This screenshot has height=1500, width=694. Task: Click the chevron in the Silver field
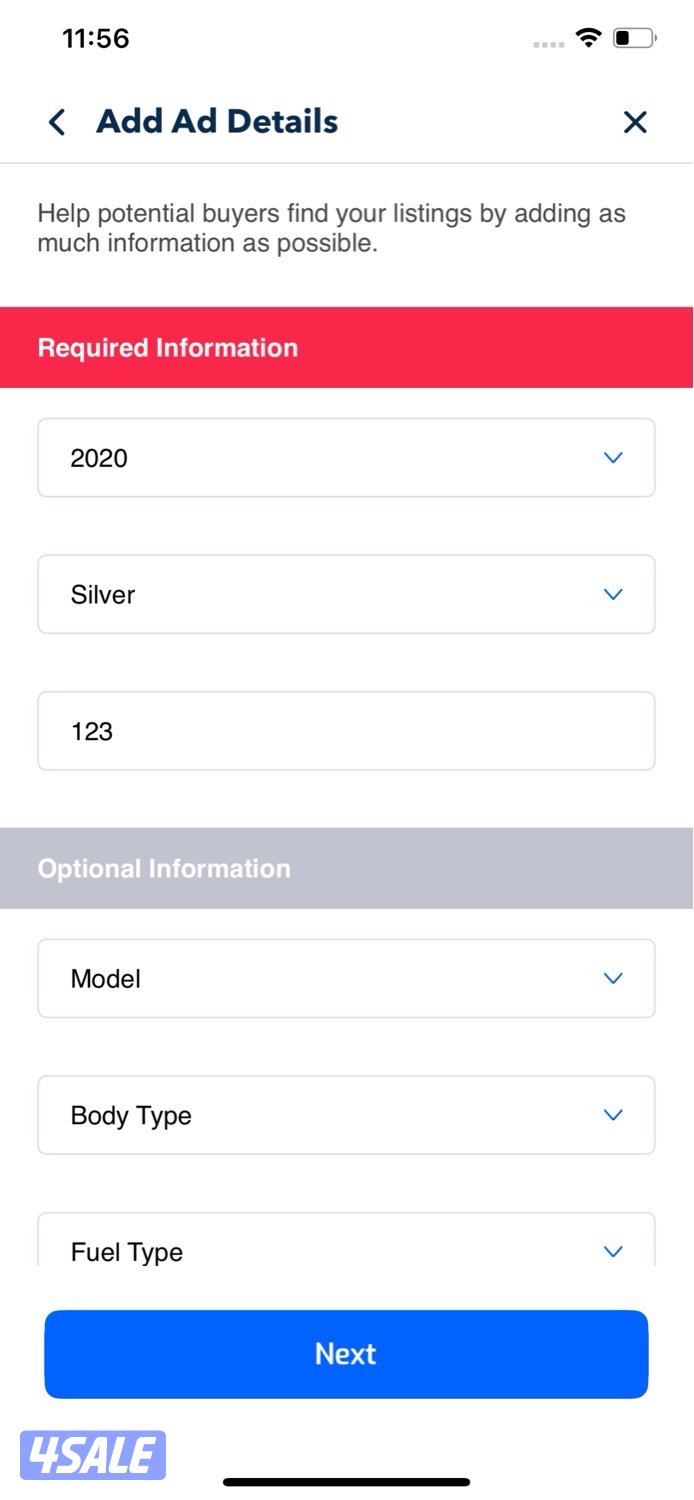point(613,595)
